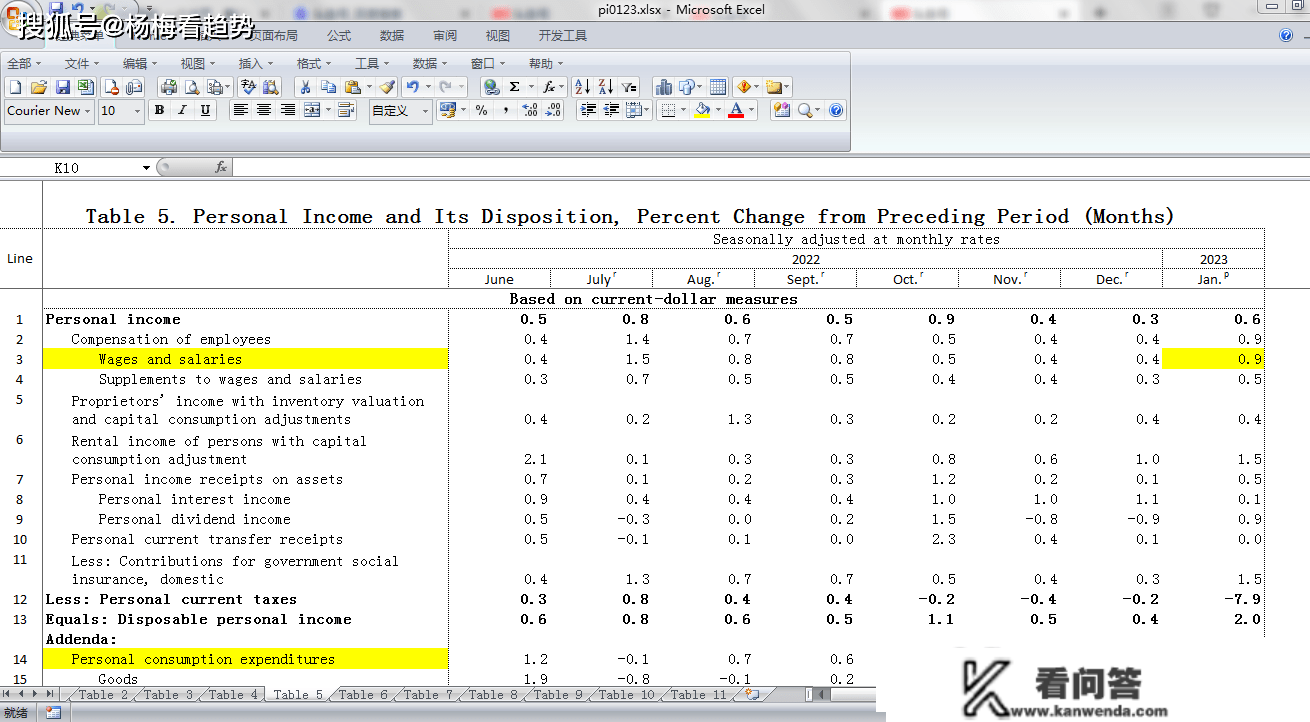Click the fx button beside formula bar

click(x=221, y=168)
